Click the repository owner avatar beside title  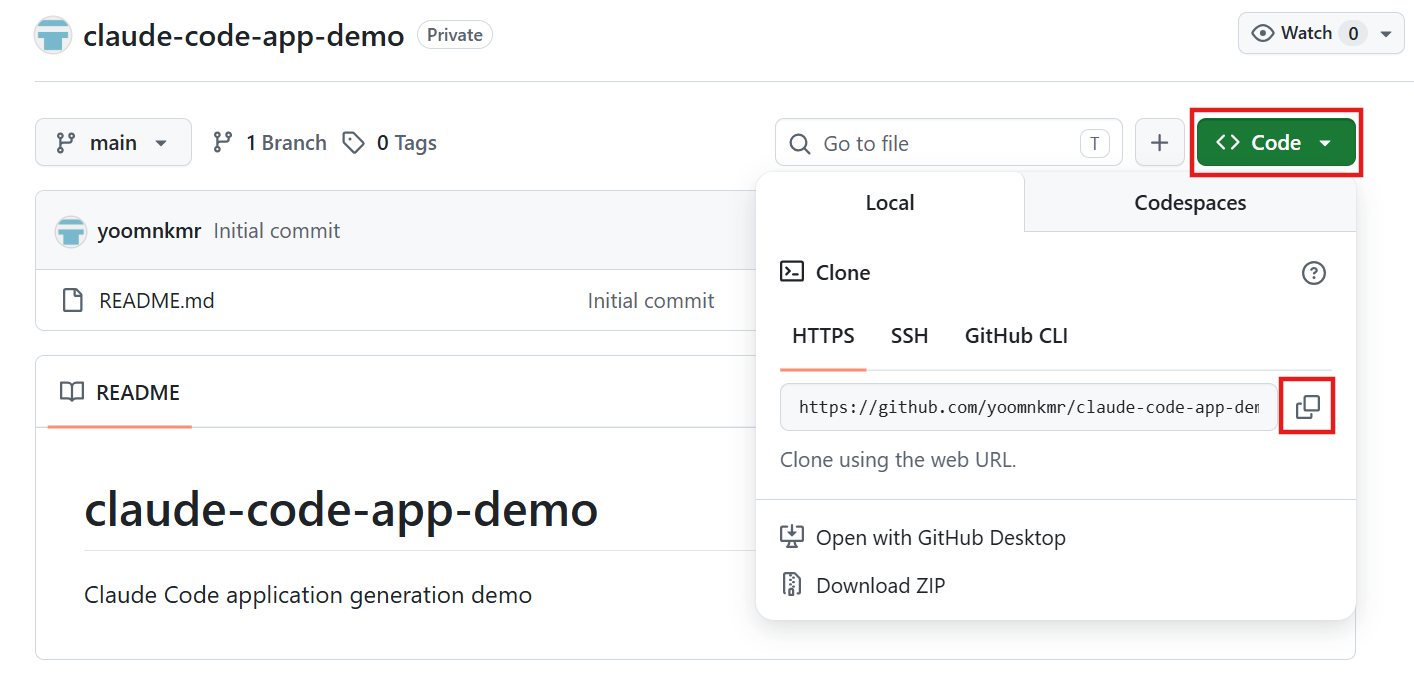pyautogui.click(x=53, y=35)
